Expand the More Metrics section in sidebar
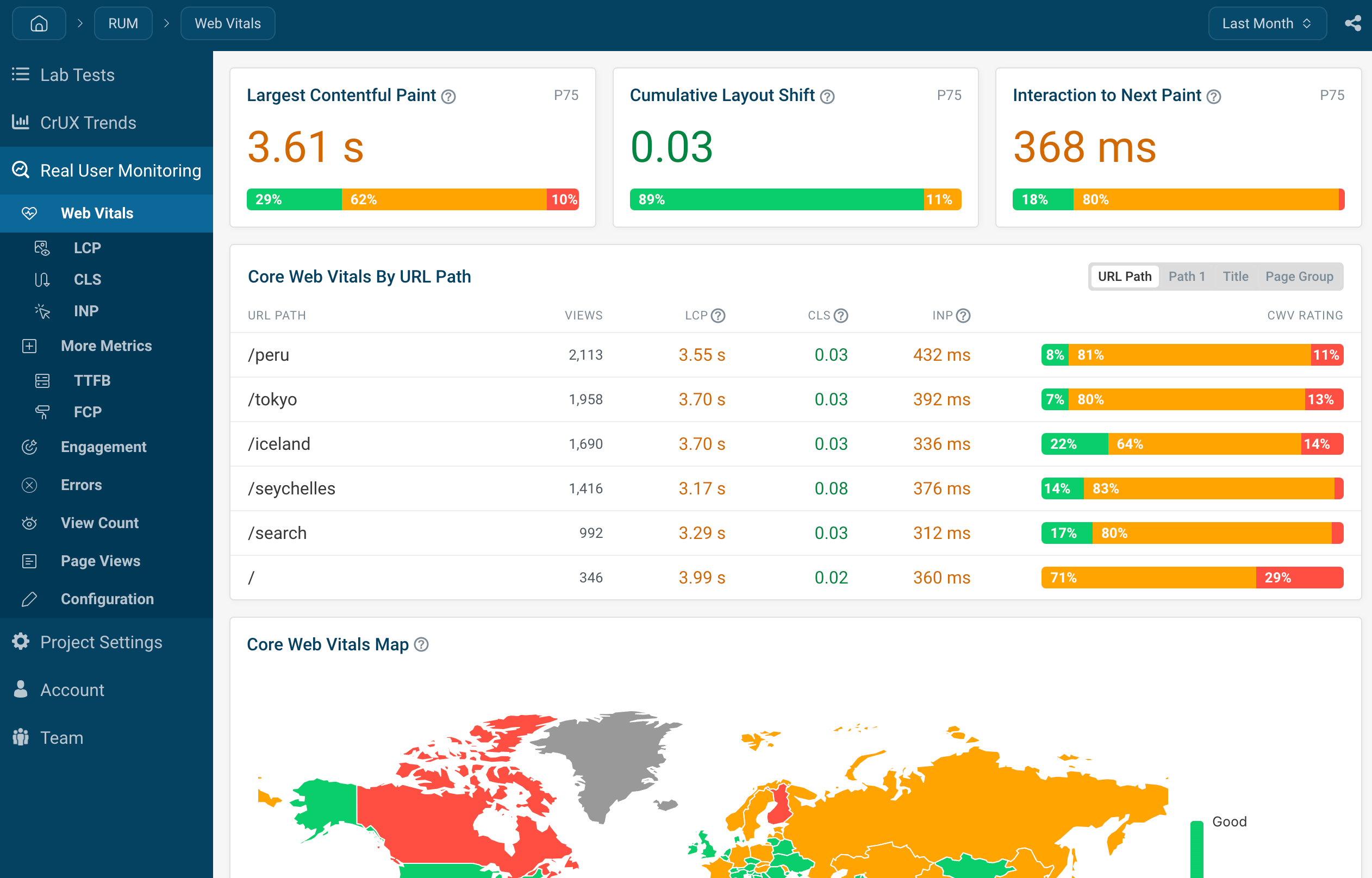The image size is (1372, 878). (107, 346)
